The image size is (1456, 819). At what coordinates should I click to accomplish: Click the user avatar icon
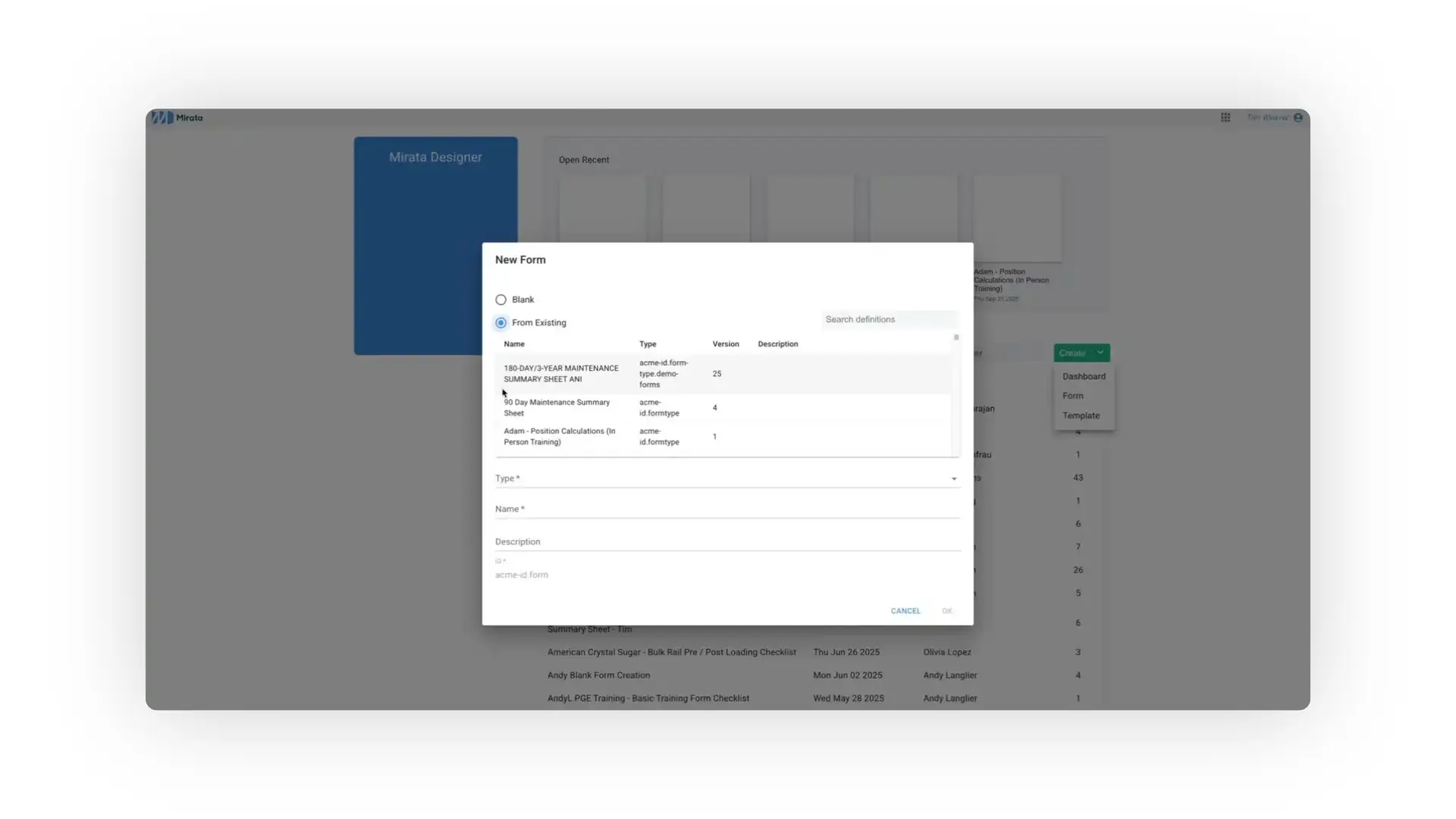pos(1298,118)
